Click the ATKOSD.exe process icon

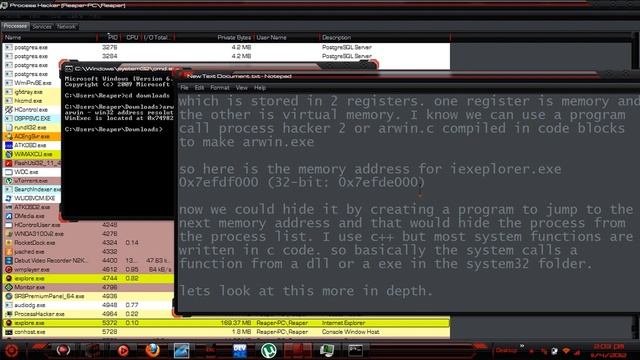pyautogui.click(x=9, y=145)
